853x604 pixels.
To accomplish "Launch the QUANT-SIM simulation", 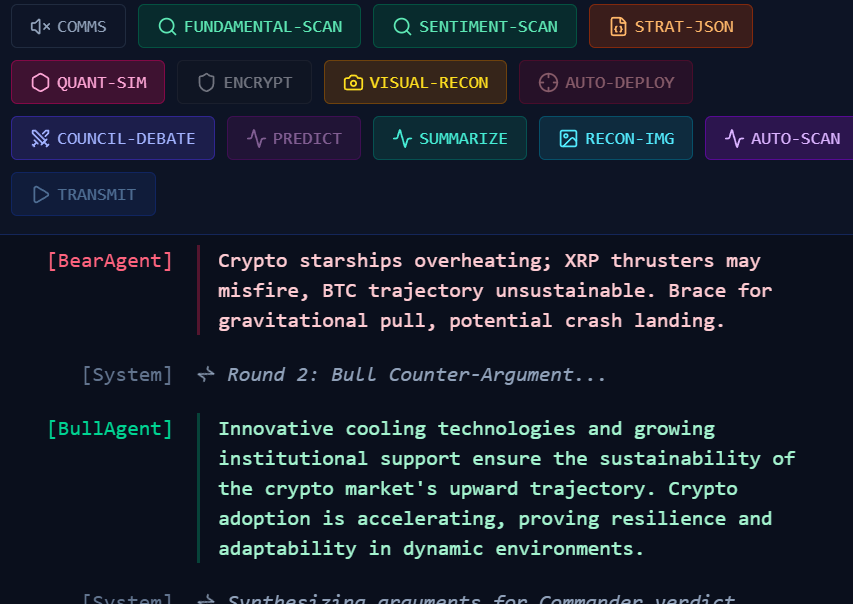I will click(x=88, y=82).
